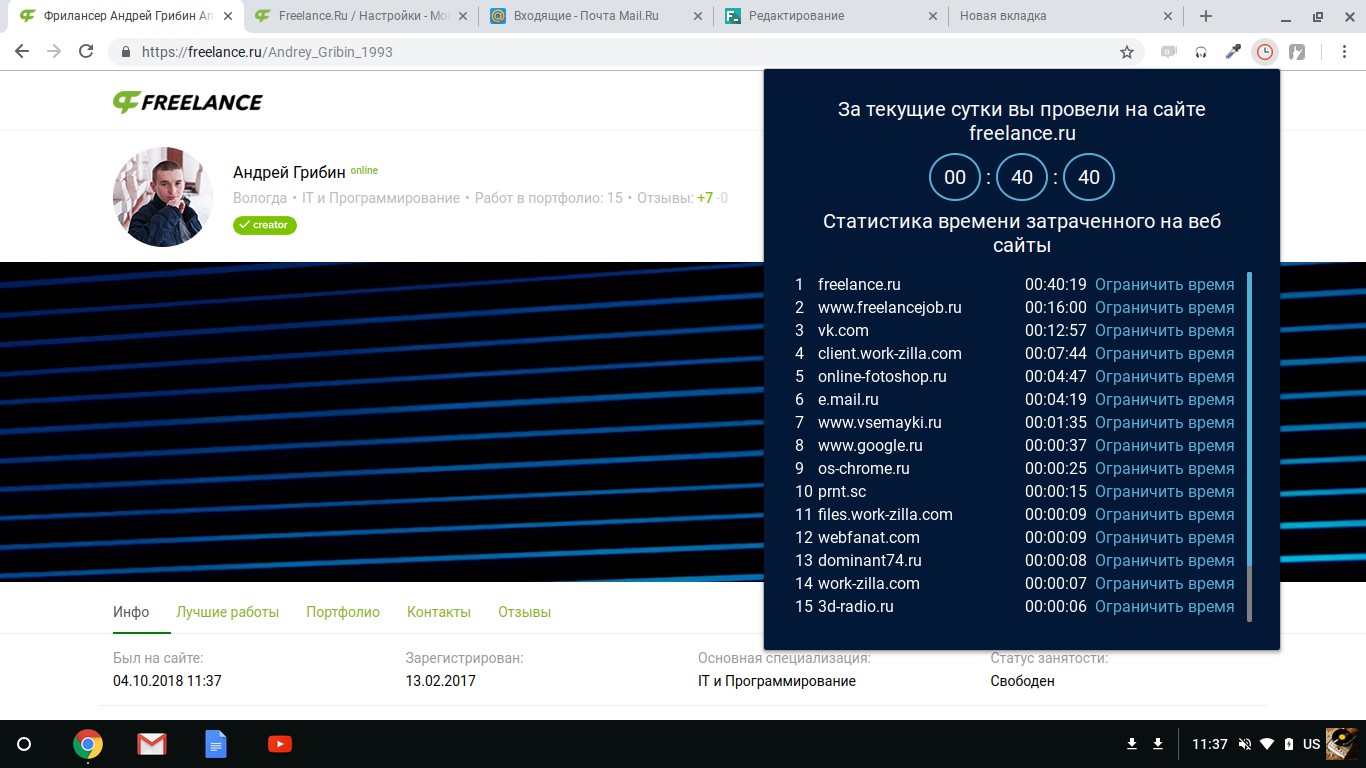This screenshot has width=1366, height=768.
Task: Close the Входящие - Почта Mail.Ru tab
Action: pyautogui.click(x=697, y=16)
